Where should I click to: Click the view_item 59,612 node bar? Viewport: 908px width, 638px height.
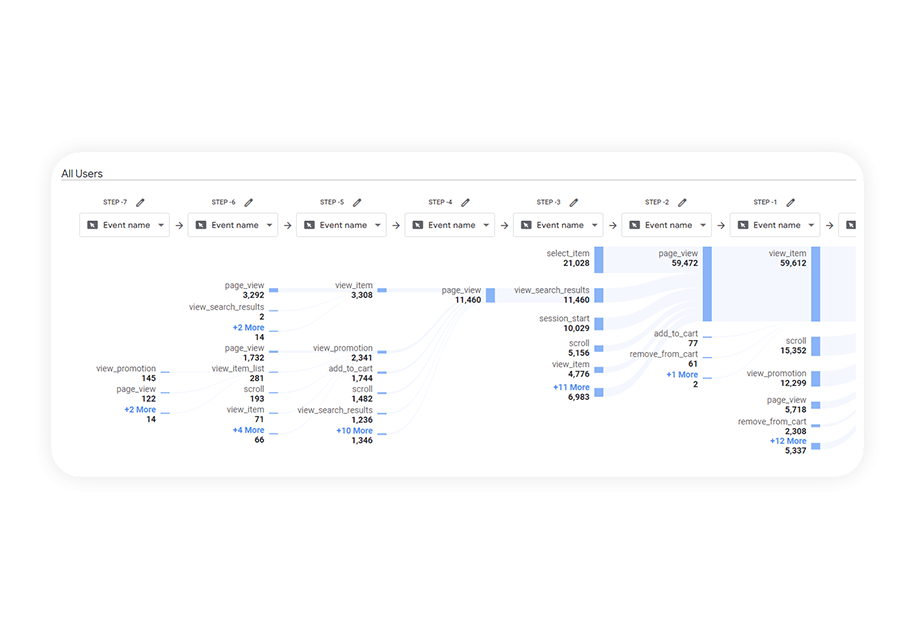[x=815, y=284]
